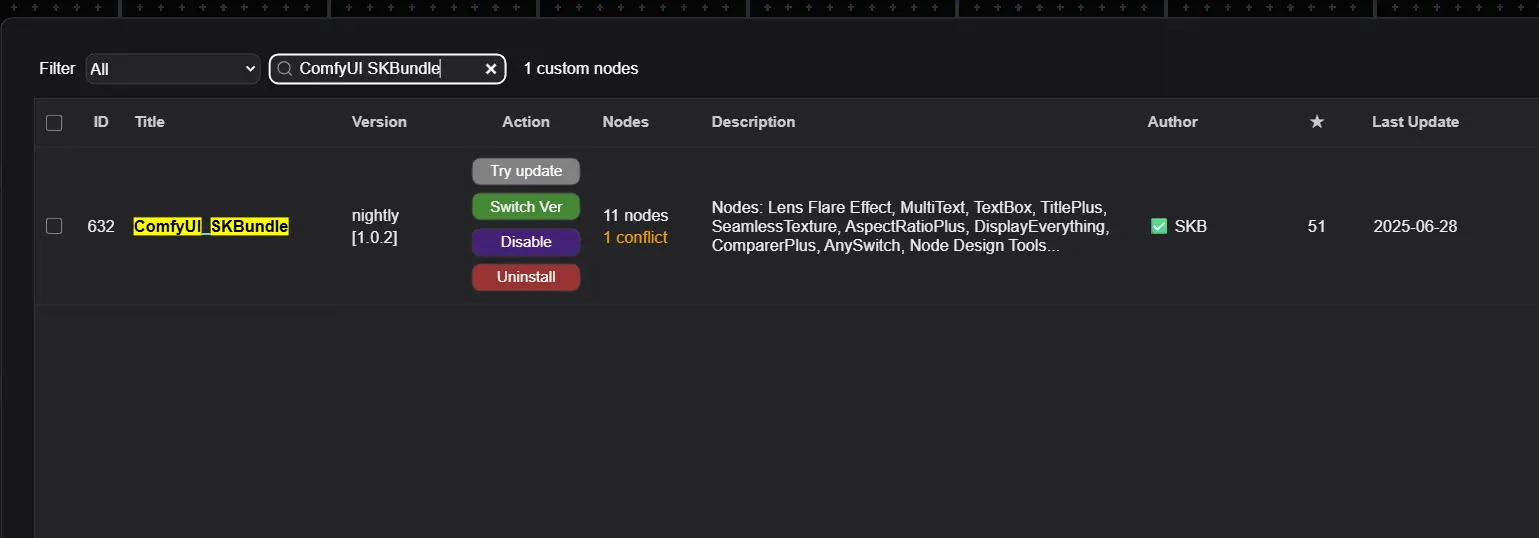
Task: Click the 11 nodes count
Action: pos(635,215)
